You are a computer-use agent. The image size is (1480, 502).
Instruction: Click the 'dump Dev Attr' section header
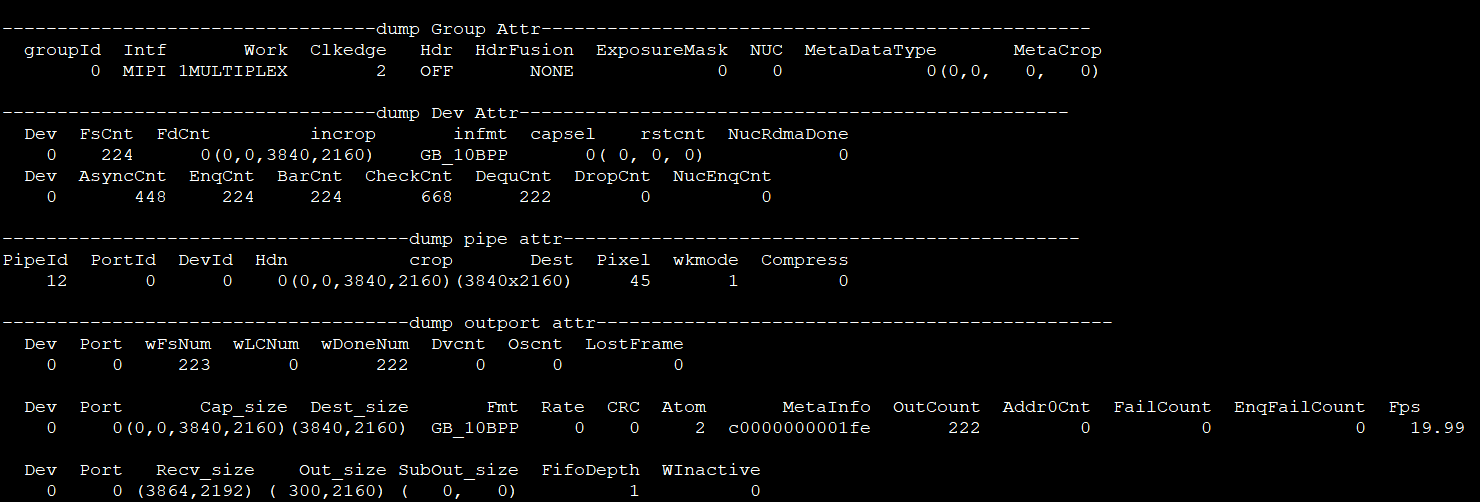pyautogui.click(x=450, y=113)
